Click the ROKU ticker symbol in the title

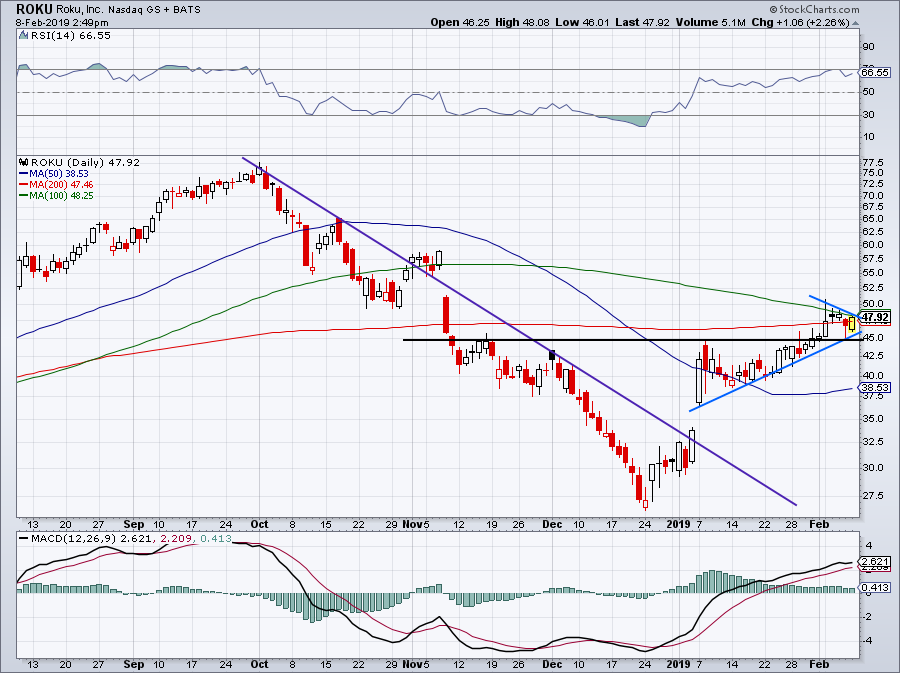[x=34, y=9]
